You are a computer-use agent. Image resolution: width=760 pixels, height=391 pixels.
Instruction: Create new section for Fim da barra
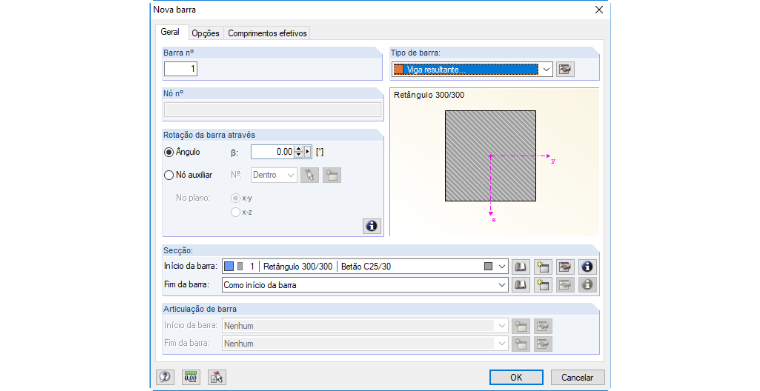(543, 285)
